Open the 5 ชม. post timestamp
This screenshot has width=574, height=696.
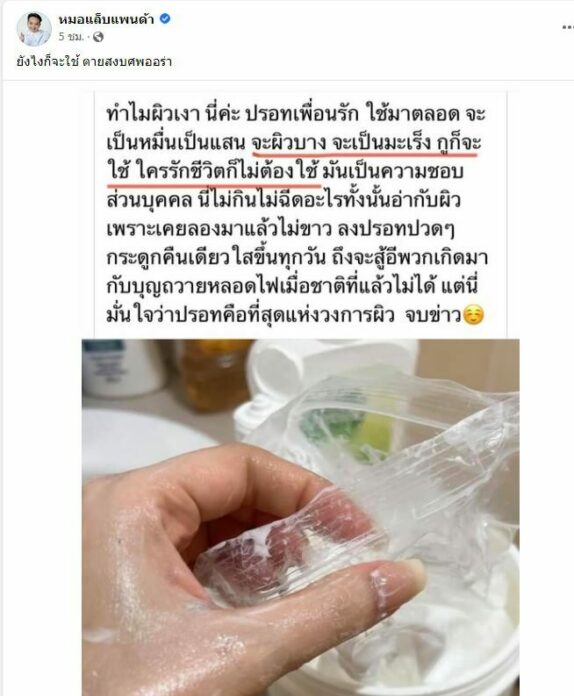click(x=71, y=37)
